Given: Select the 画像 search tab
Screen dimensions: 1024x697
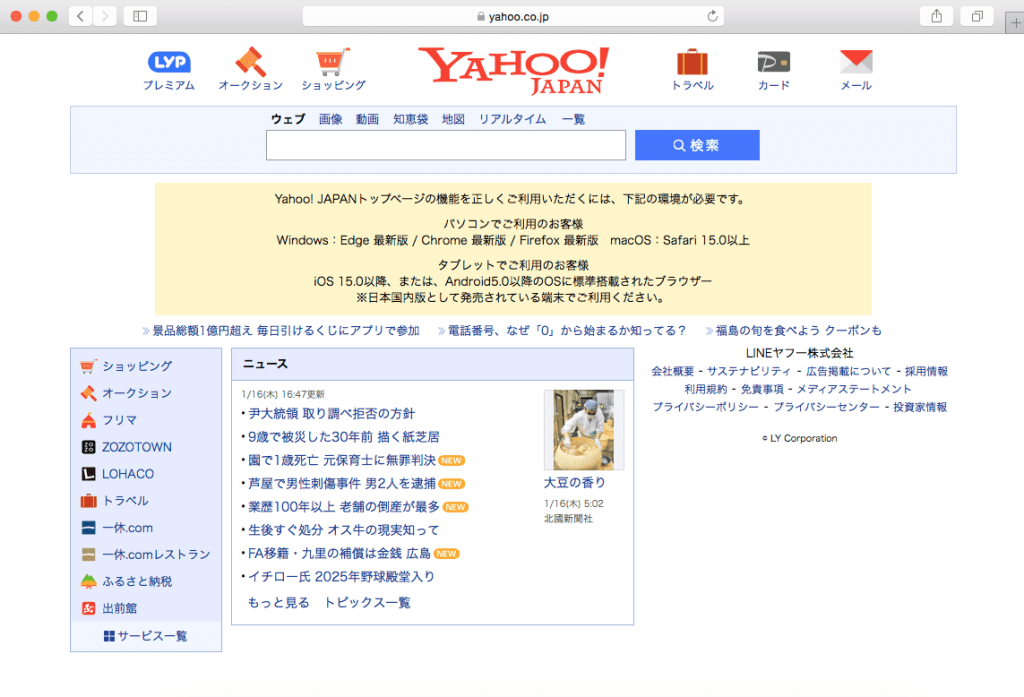Looking at the screenshot, I should pyautogui.click(x=330, y=119).
